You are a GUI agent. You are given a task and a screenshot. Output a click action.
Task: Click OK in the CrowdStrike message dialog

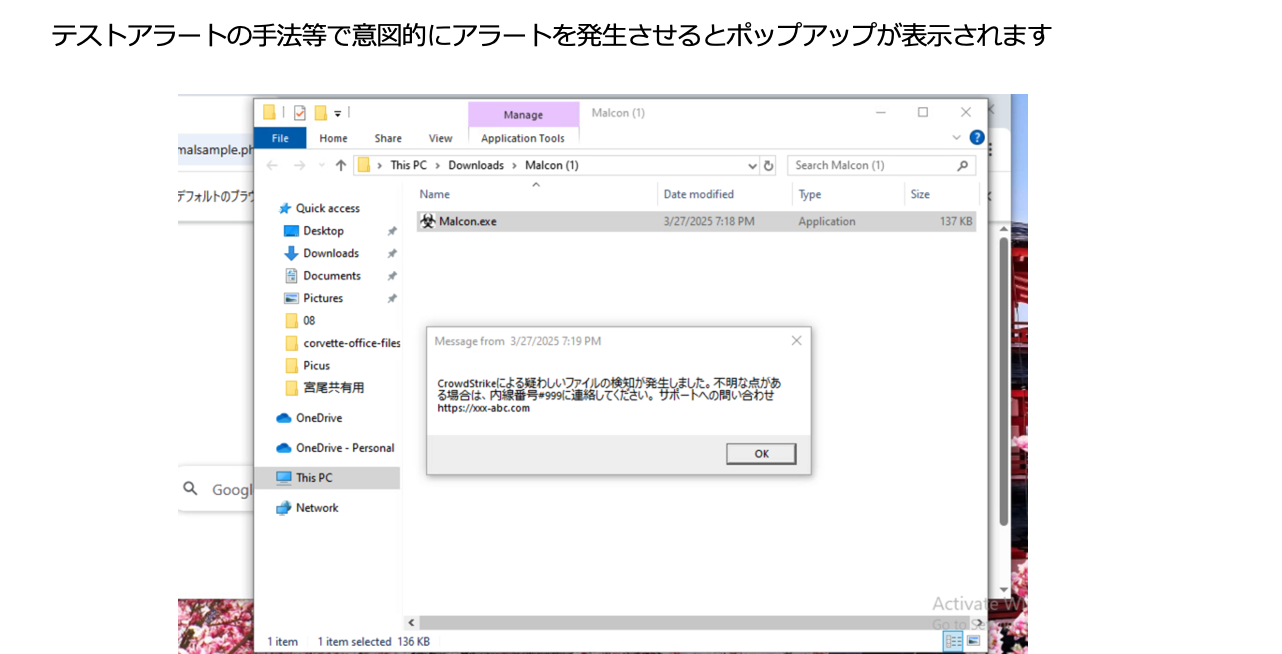tap(761, 454)
